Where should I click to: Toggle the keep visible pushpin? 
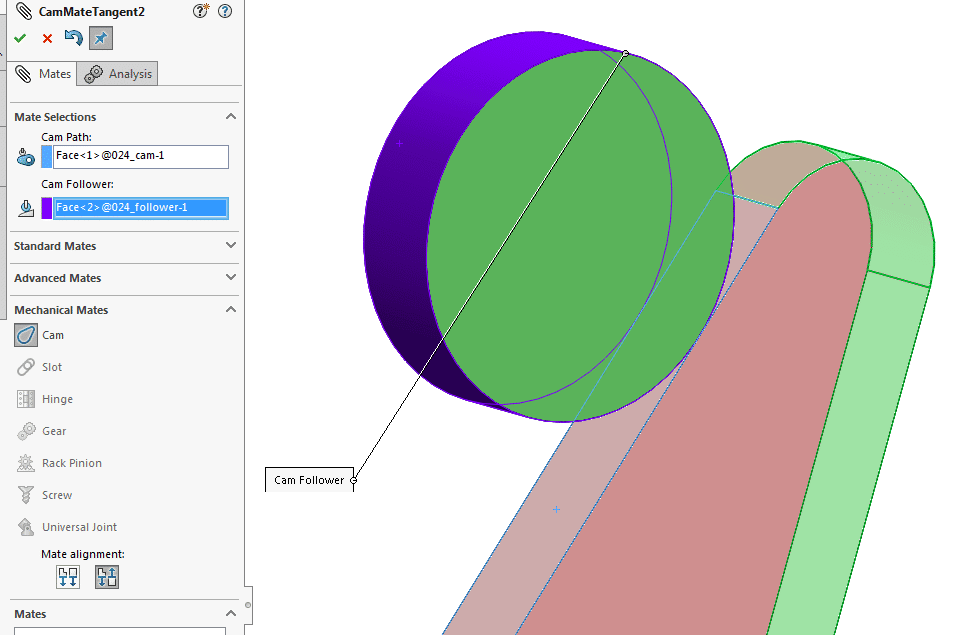(x=100, y=38)
